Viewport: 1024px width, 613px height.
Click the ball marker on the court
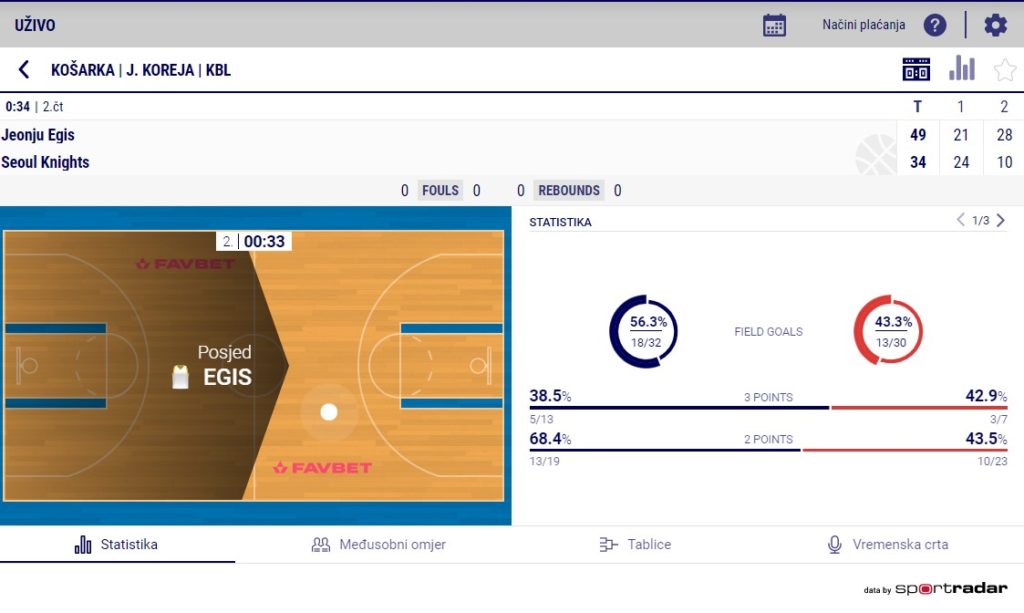click(329, 412)
